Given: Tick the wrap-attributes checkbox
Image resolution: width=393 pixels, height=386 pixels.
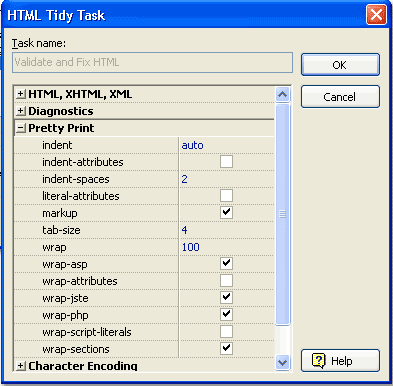Looking at the screenshot, I should click(x=226, y=281).
